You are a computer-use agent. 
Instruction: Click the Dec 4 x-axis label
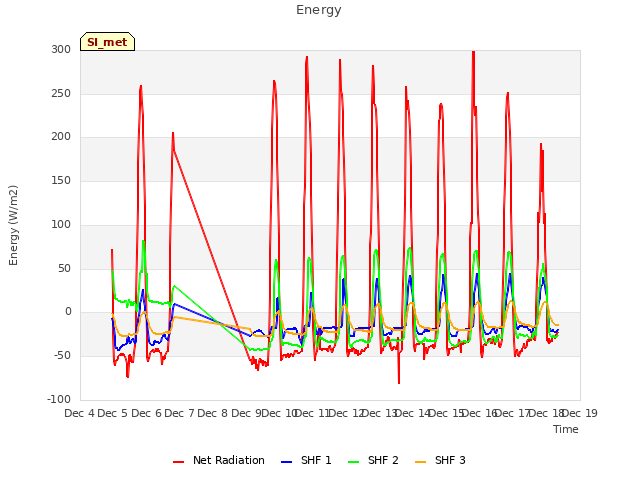[x=79, y=413]
